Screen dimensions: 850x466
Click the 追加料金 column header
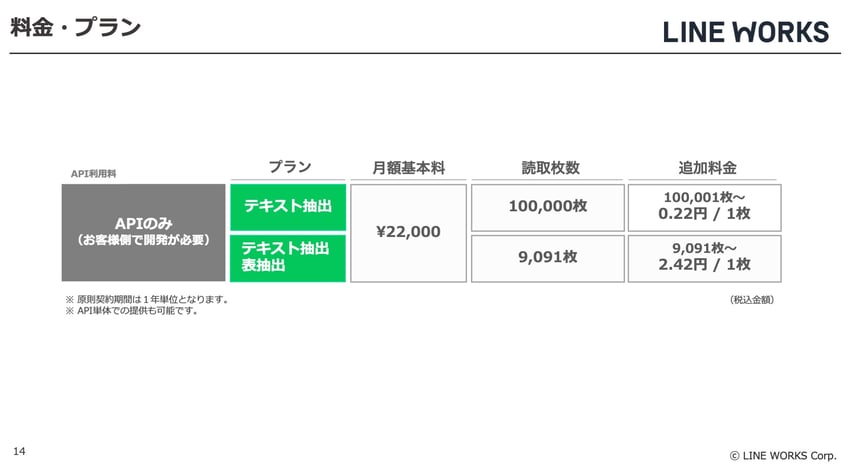(x=707, y=168)
